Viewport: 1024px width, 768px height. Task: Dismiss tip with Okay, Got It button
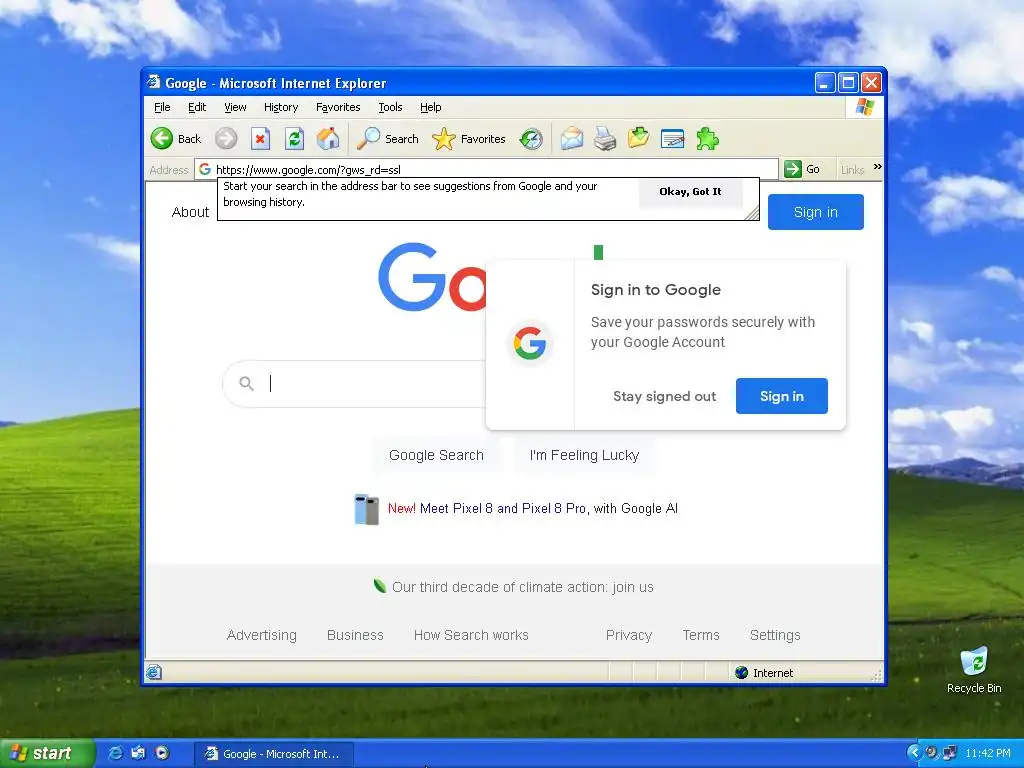pyautogui.click(x=690, y=192)
